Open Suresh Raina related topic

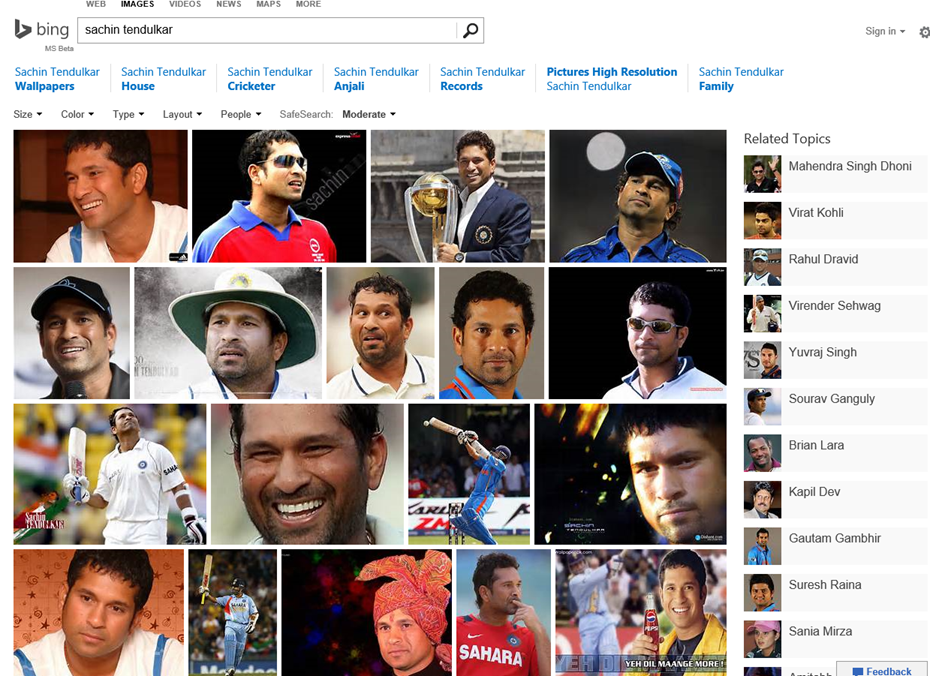tap(835, 593)
